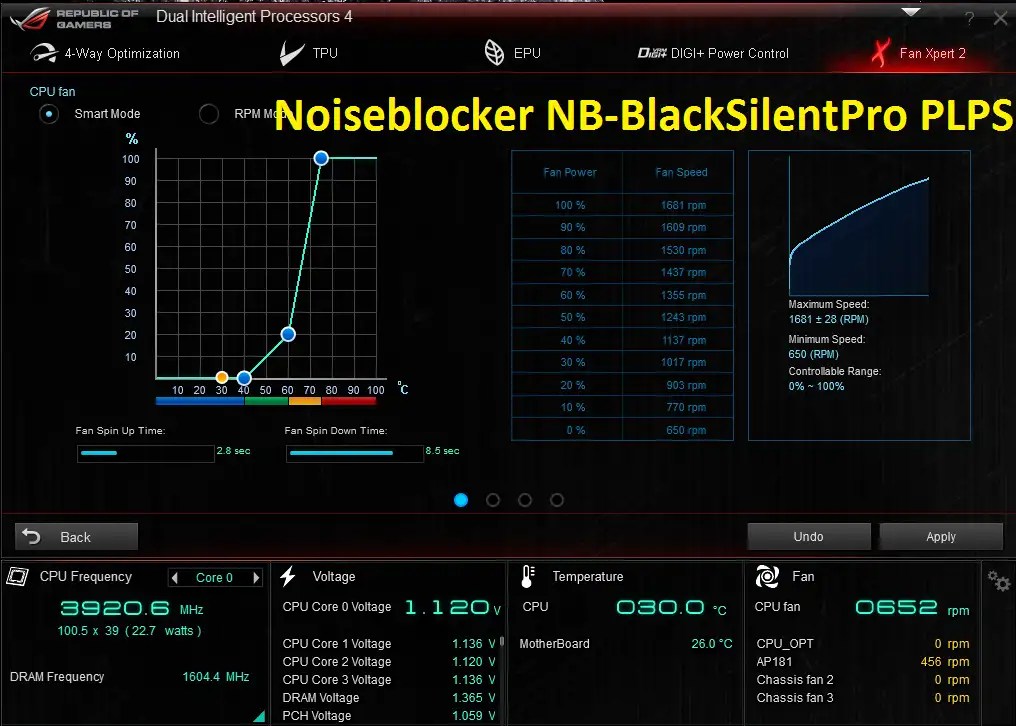This screenshot has height=726, width=1016.
Task: Click the 2.8 sec spin up value
Action: (233, 451)
